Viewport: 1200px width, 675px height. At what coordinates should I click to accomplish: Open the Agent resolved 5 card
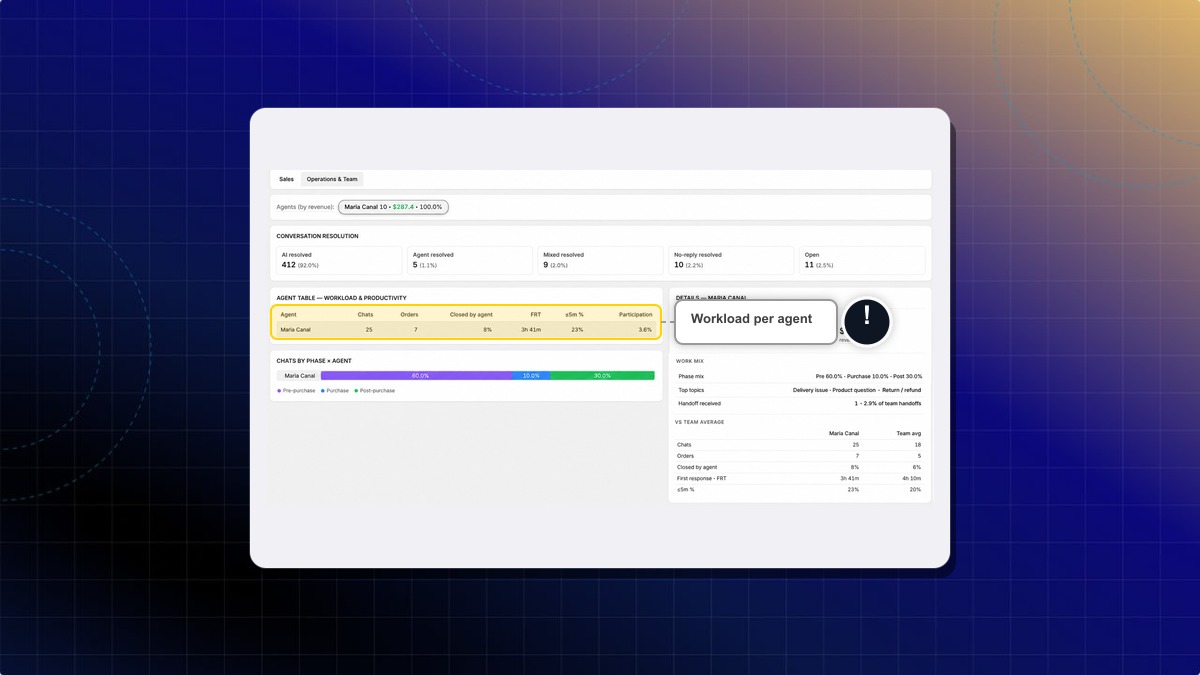point(471,261)
